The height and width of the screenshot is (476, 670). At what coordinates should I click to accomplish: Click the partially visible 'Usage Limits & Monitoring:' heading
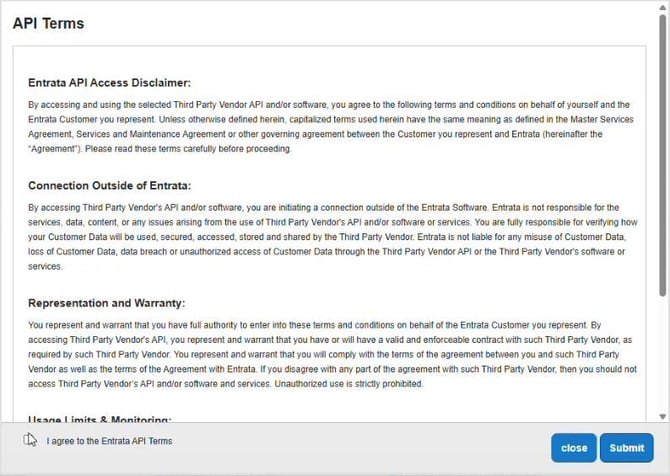tap(100, 418)
